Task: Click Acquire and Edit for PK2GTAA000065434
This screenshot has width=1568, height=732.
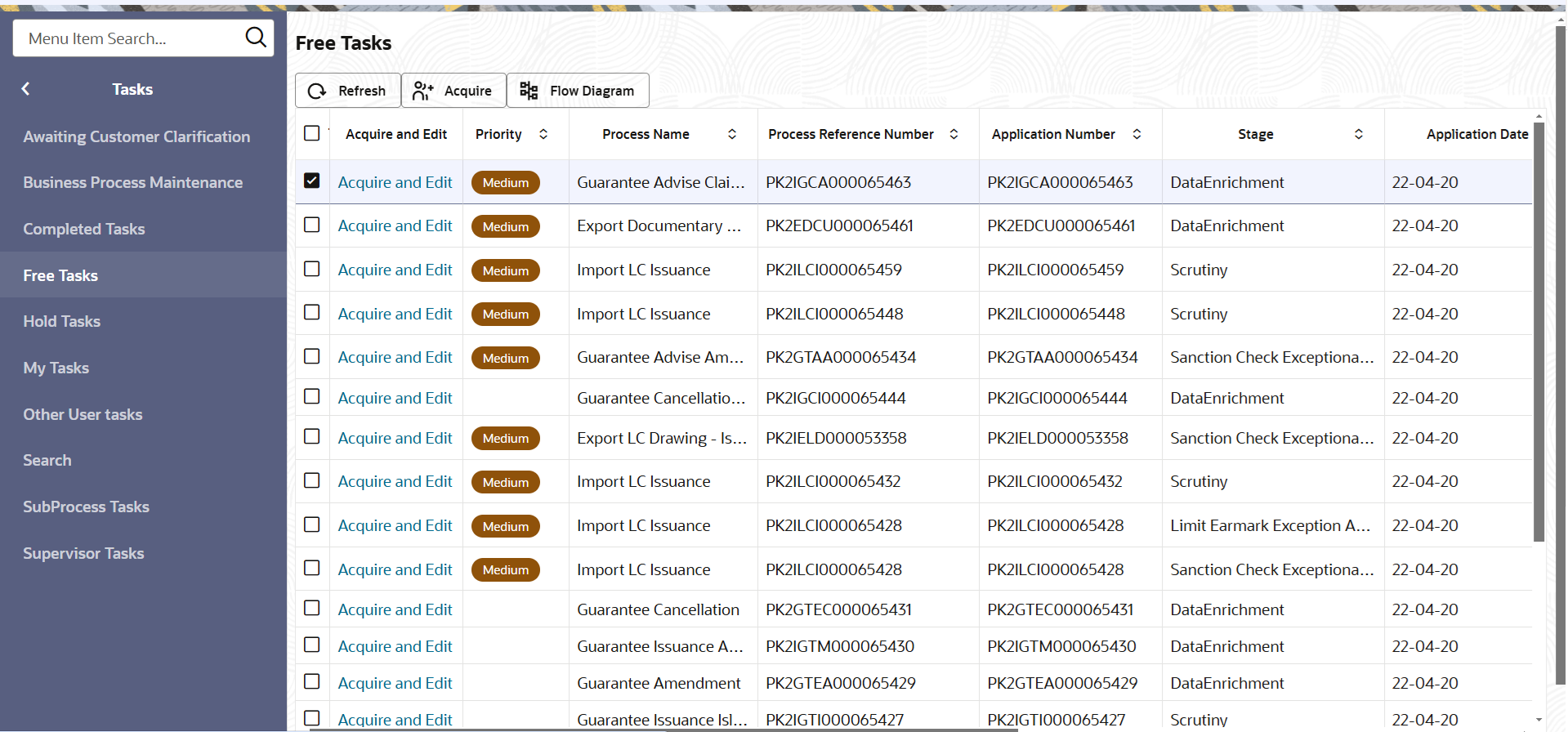Action: (x=395, y=357)
